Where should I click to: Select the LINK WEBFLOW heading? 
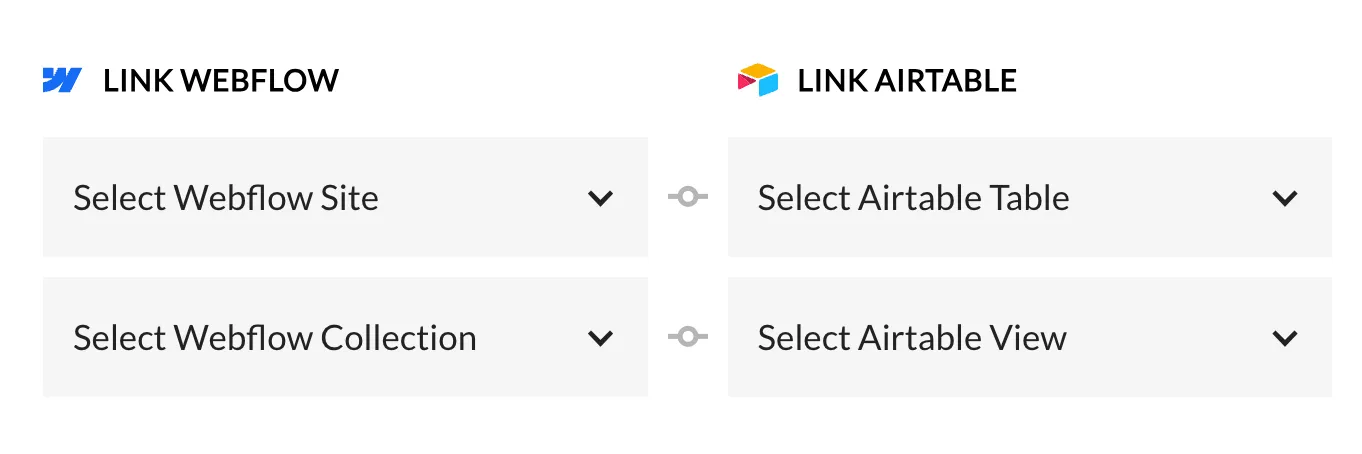point(221,81)
